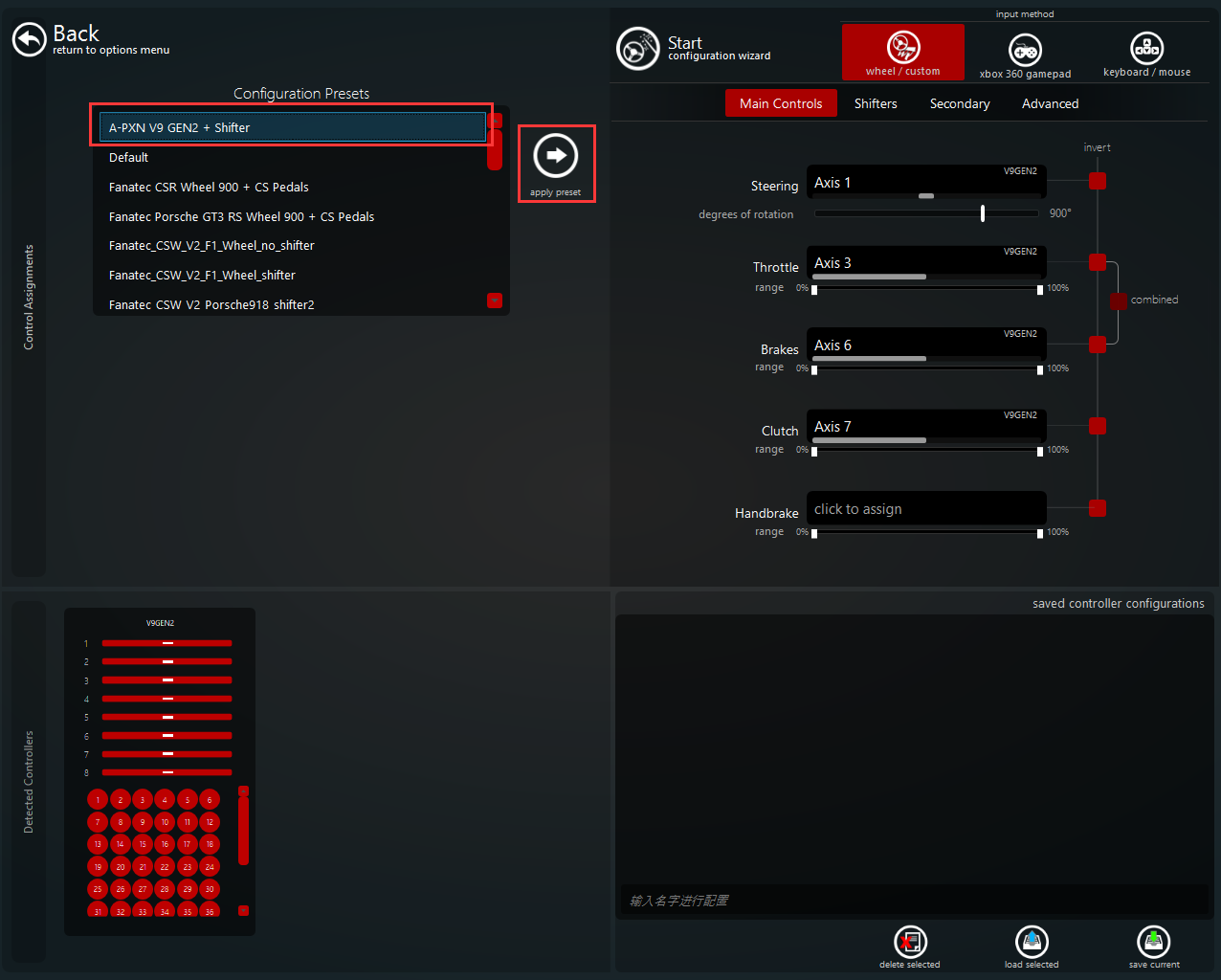Viewport: 1221px width, 980px height.
Task: Toggle invert for Clutch axis
Action: [1098, 426]
